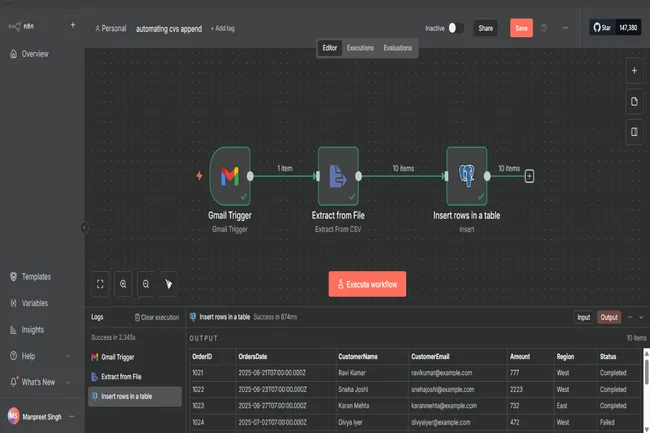Click the Save button
650x433 pixels.
click(x=521, y=28)
